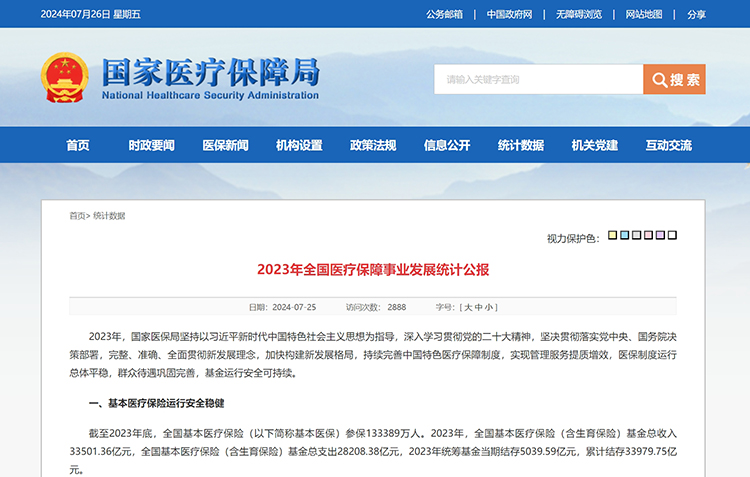Image resolution: width=750 pixels, height=477 pixels.
Task: Select the yellow eye-protection color swatch
Action: [x=612, y=235]
